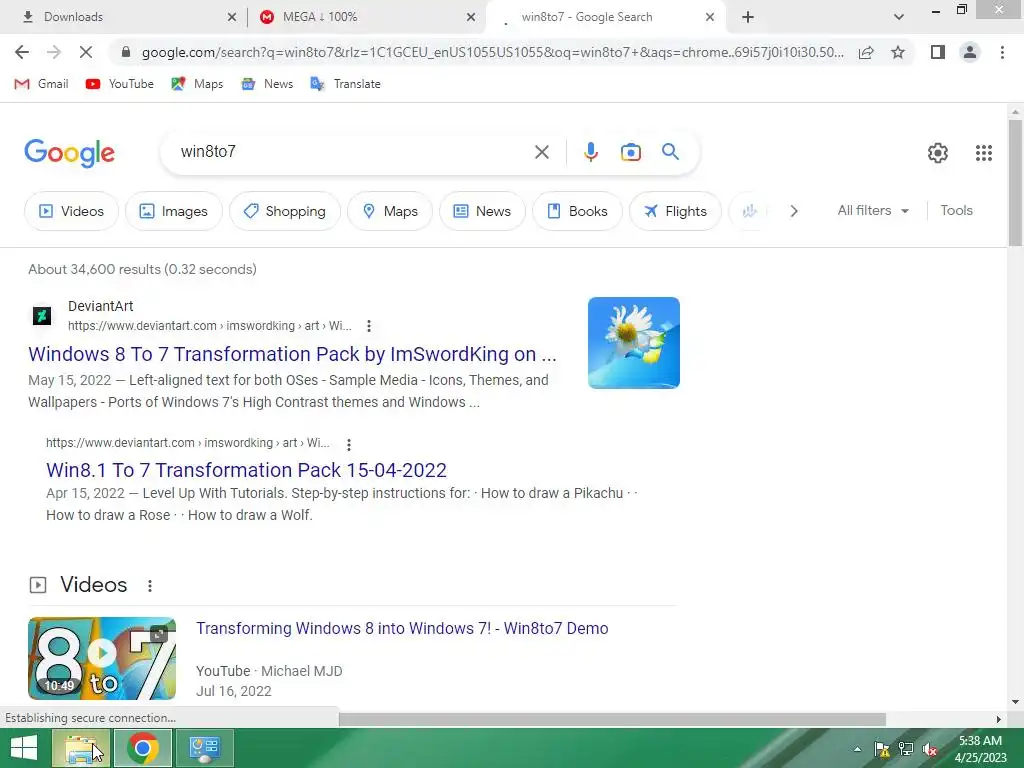
Task: Close the MEGA tab
Action: [x=471, y=17]
